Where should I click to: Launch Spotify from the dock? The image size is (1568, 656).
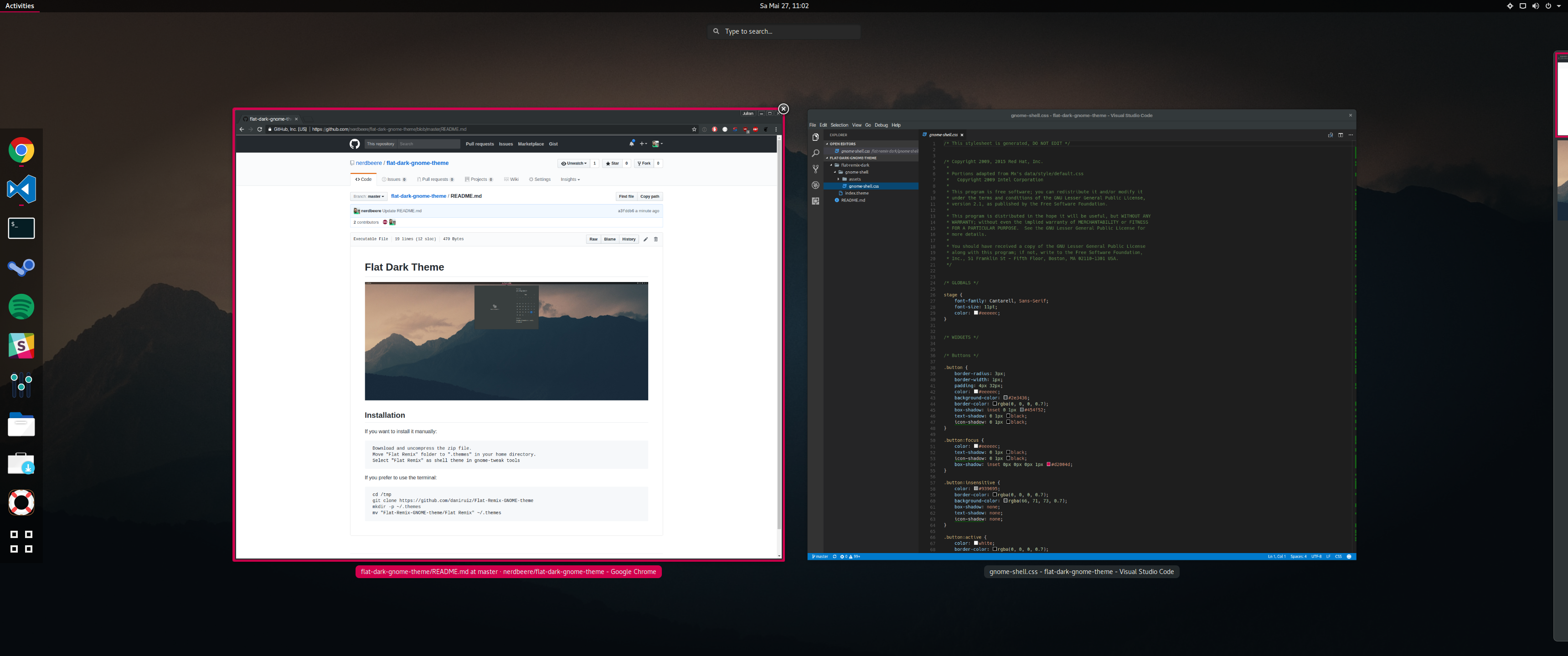(x=21, y=307)
